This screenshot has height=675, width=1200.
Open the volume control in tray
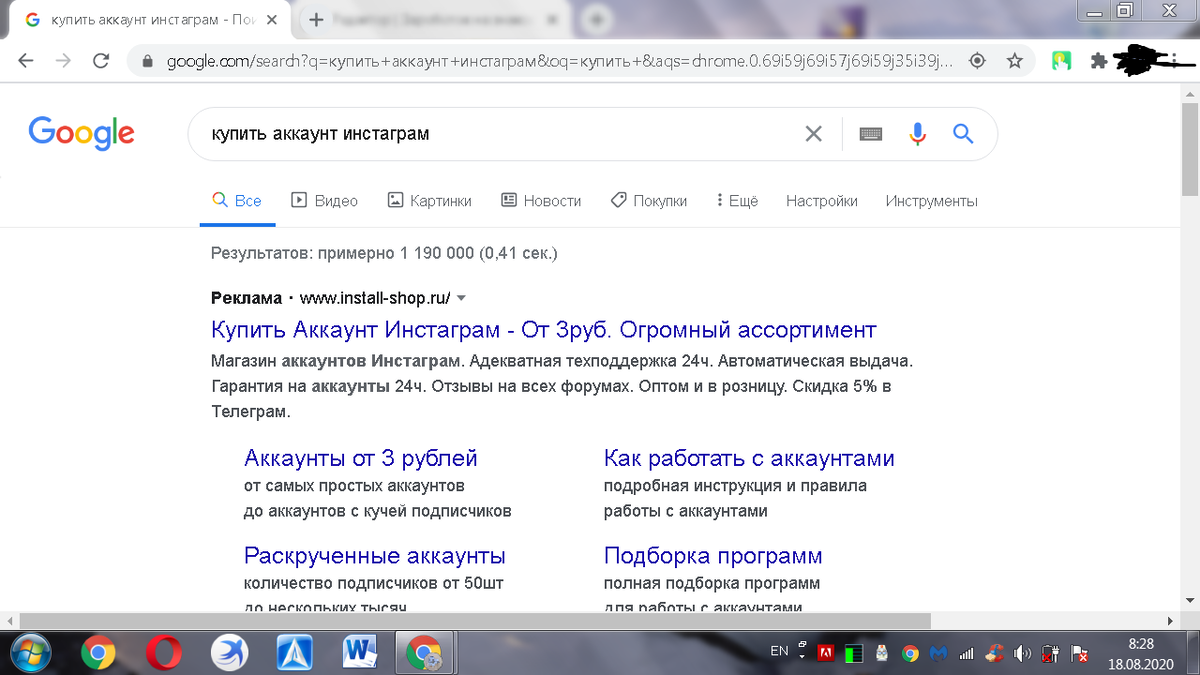point(1022,654)
